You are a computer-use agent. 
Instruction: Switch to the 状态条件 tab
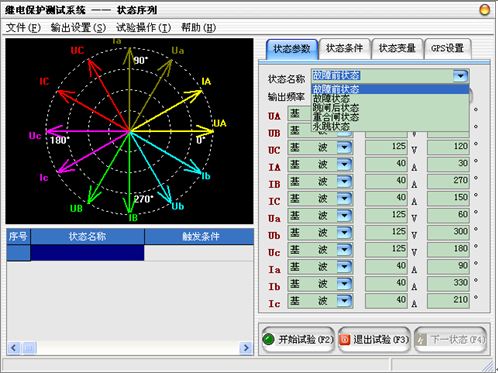[x=345, y=49]
